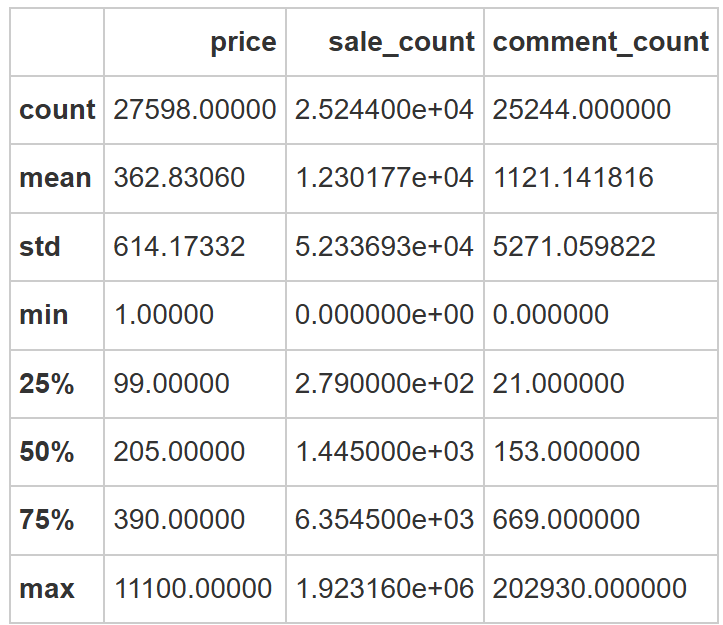The image size is (723, 625).
Task: Select price min value 1.00000
Action: 164,315
